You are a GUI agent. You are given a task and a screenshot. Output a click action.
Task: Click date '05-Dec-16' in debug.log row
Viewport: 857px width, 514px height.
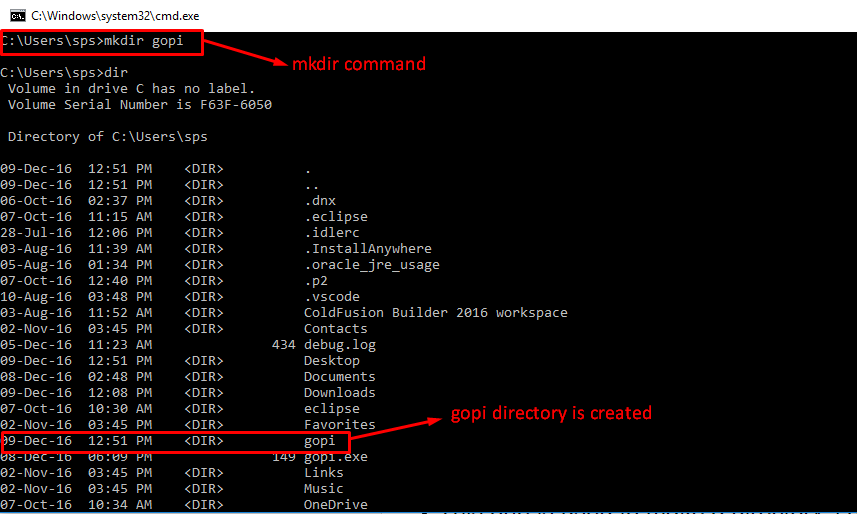36,344
